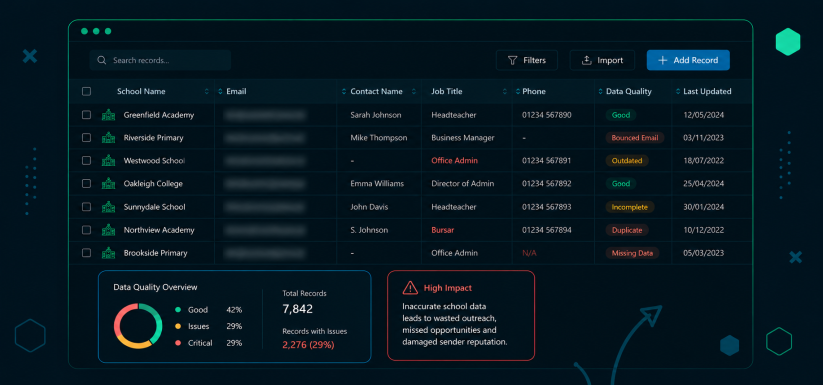Click phone number 01234 567890
Image resolution: width=823 pixels, height=385 pixels.
[x=547, y=115]
